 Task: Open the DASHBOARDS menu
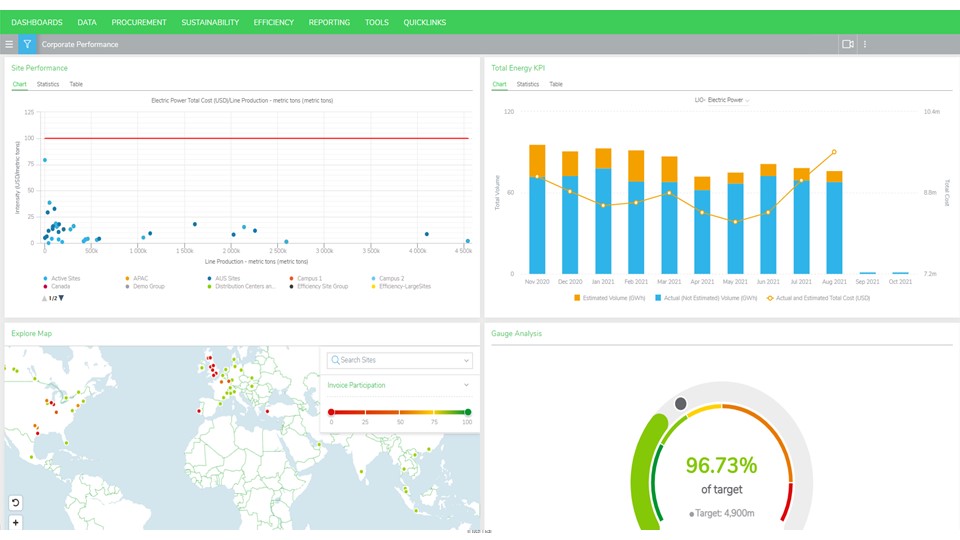pos(37,22)
